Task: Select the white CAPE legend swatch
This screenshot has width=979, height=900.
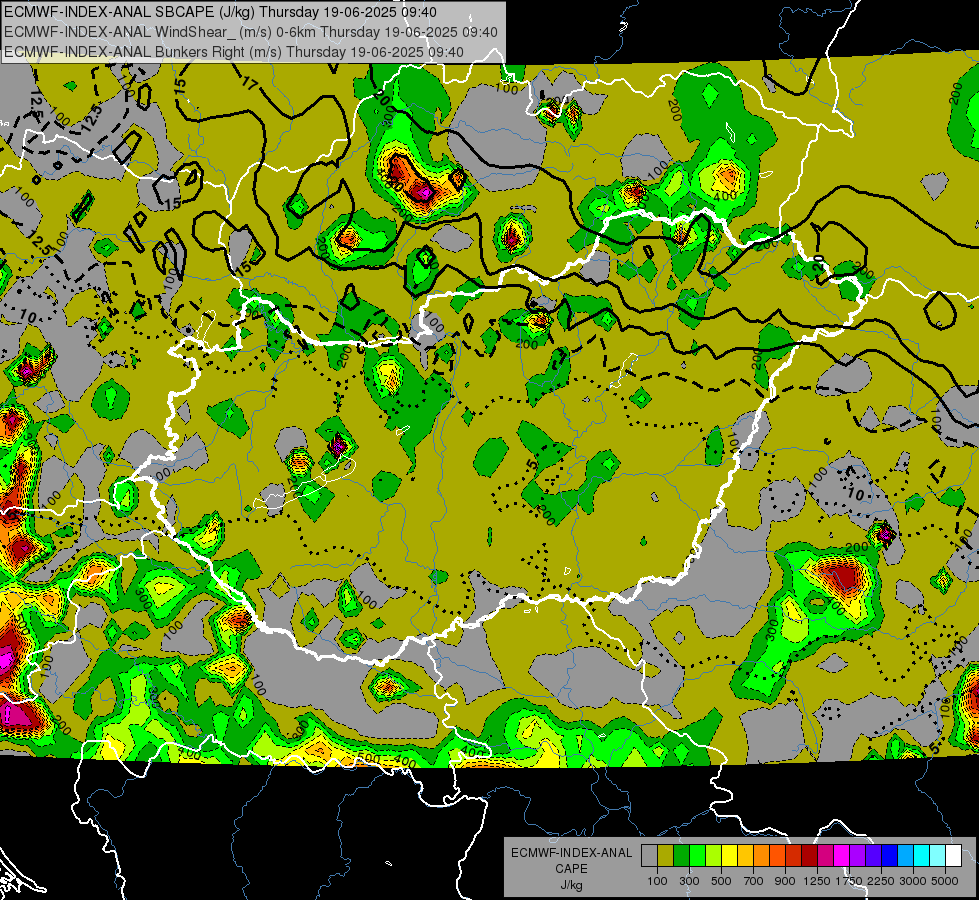Action: click(x=953, y=855)
